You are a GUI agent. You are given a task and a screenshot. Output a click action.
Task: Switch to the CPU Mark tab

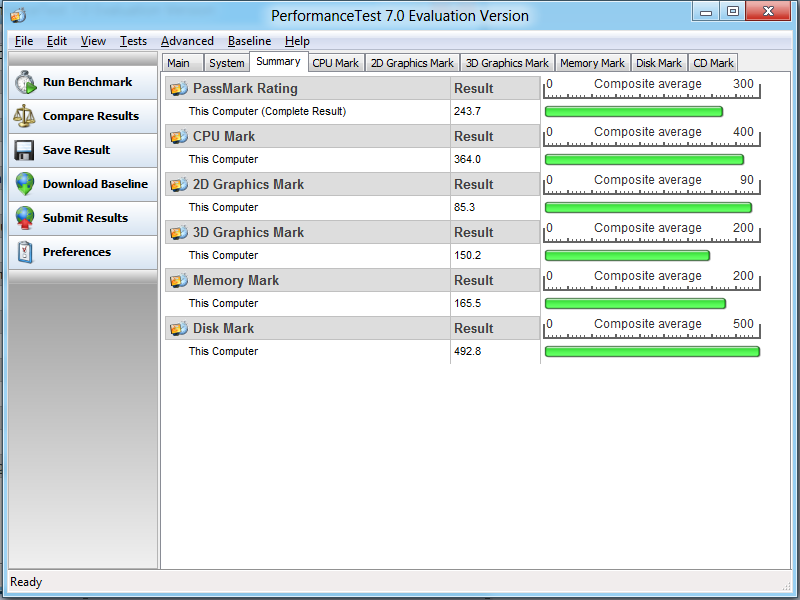(x=335, y=63)
